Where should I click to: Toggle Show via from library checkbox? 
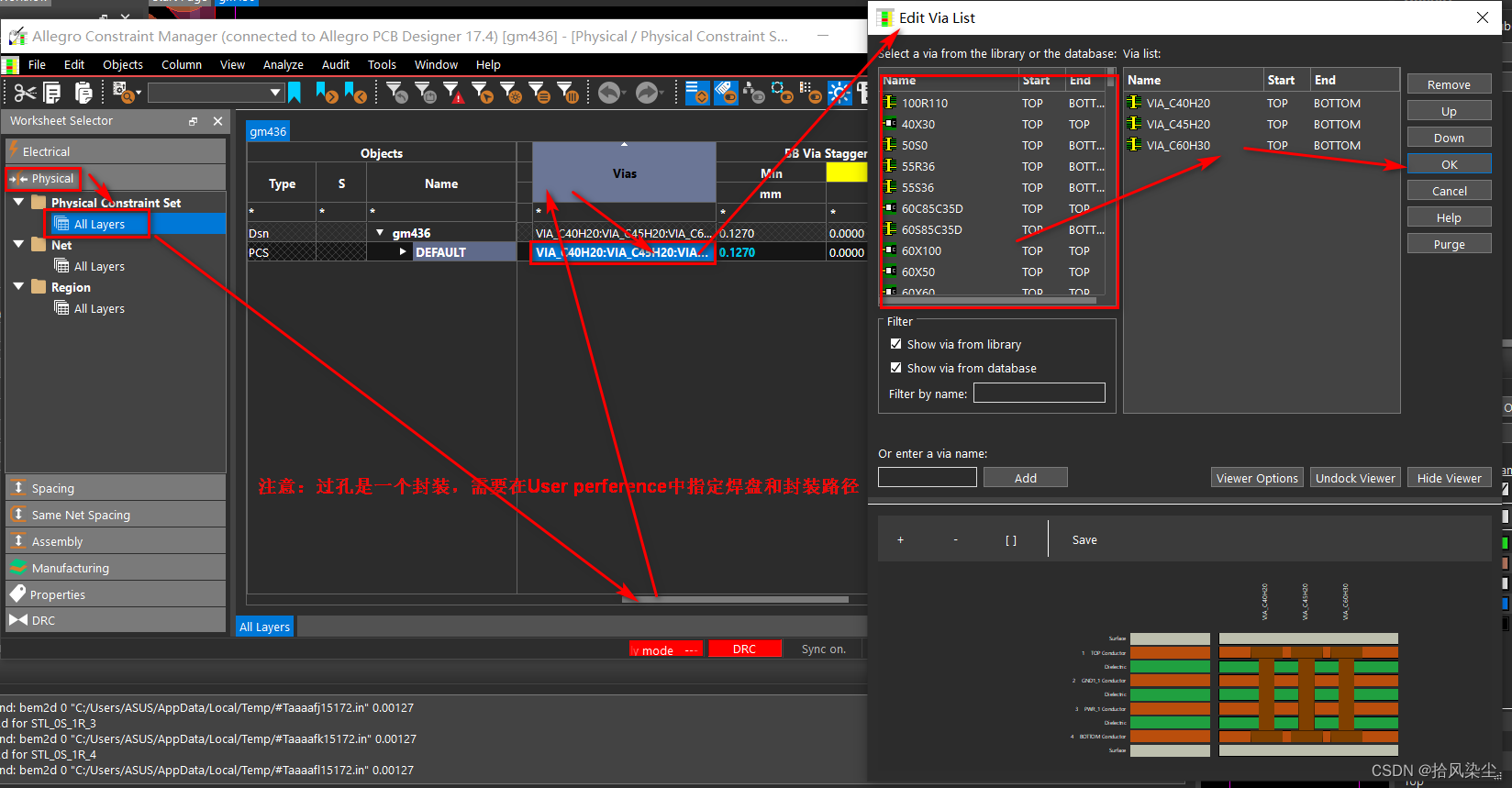896,344
